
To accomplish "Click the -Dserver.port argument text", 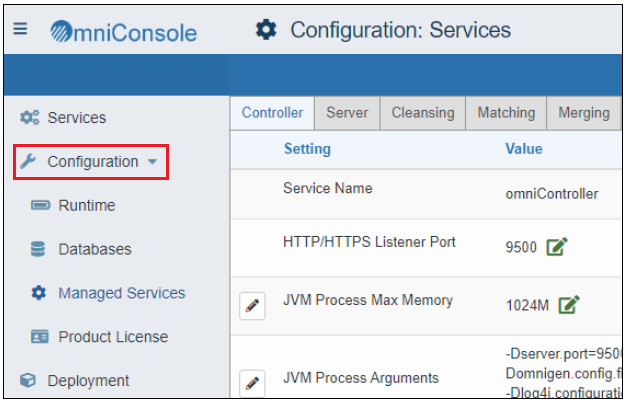I will [x=563, y=354].
